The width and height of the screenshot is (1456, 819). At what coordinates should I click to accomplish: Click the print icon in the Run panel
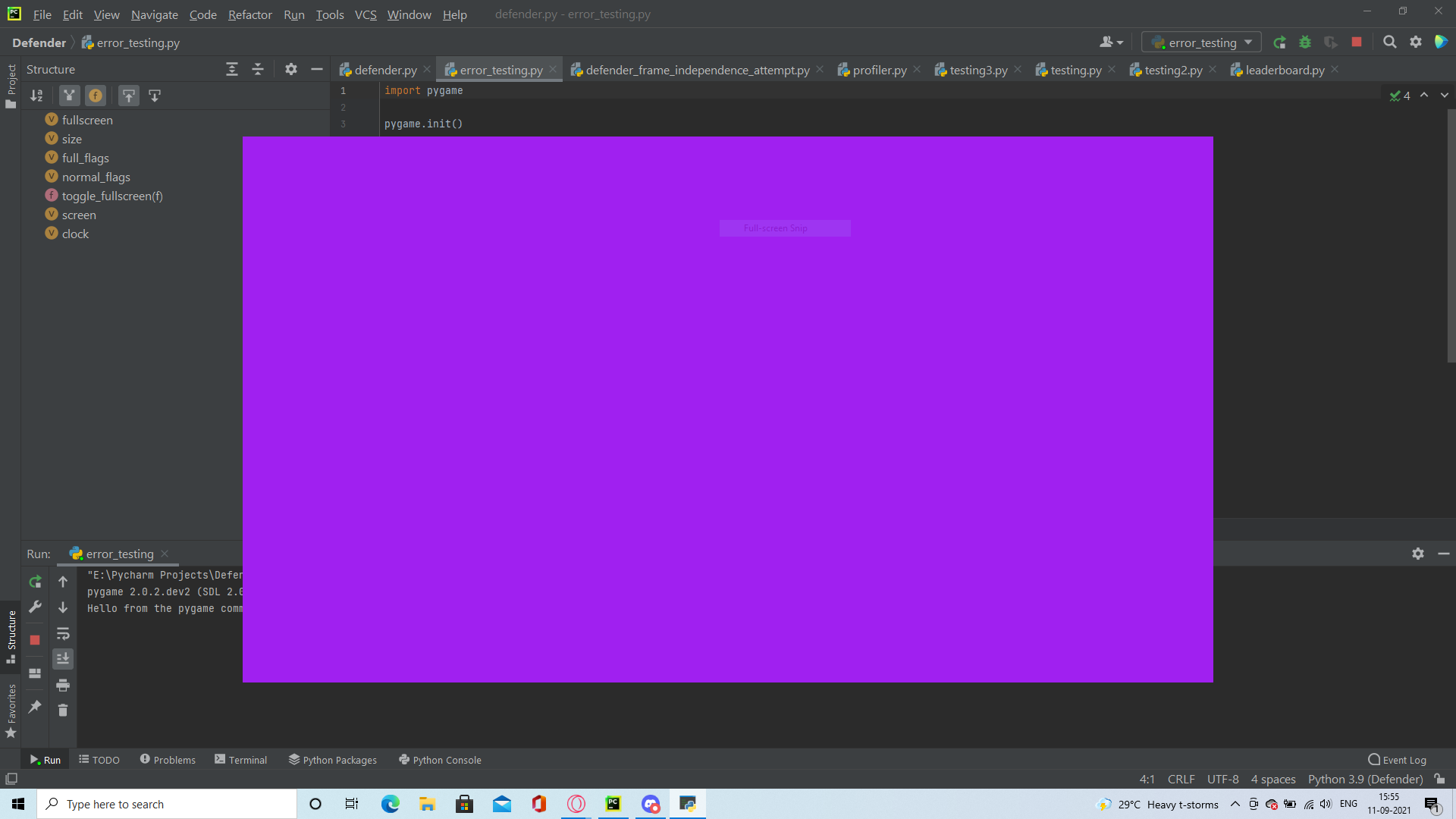coord(63,685)
